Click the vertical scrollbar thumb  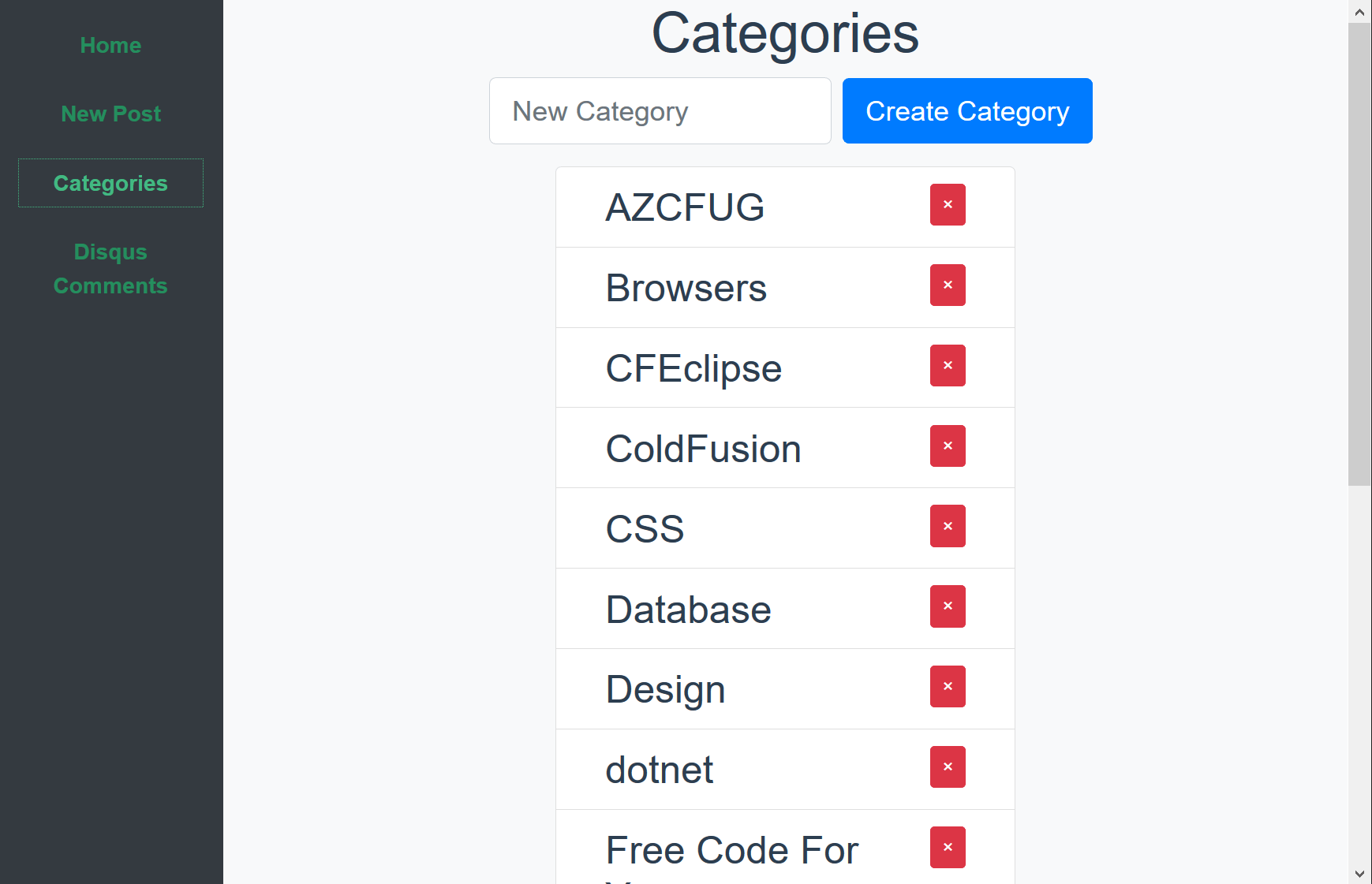(x=1359, y=254)
